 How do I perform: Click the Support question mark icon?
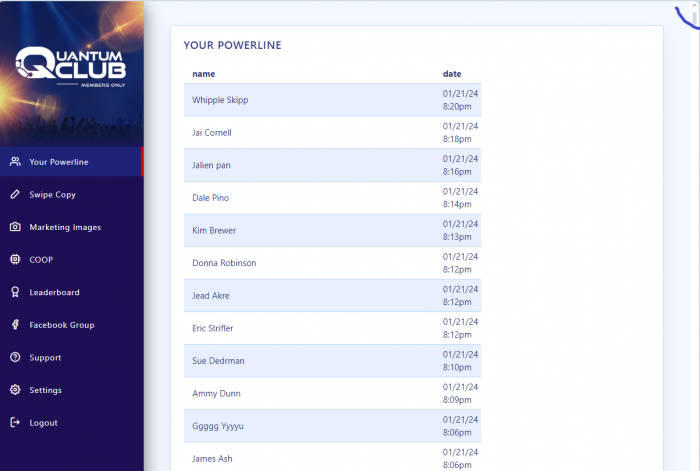(x=15, y=357)
